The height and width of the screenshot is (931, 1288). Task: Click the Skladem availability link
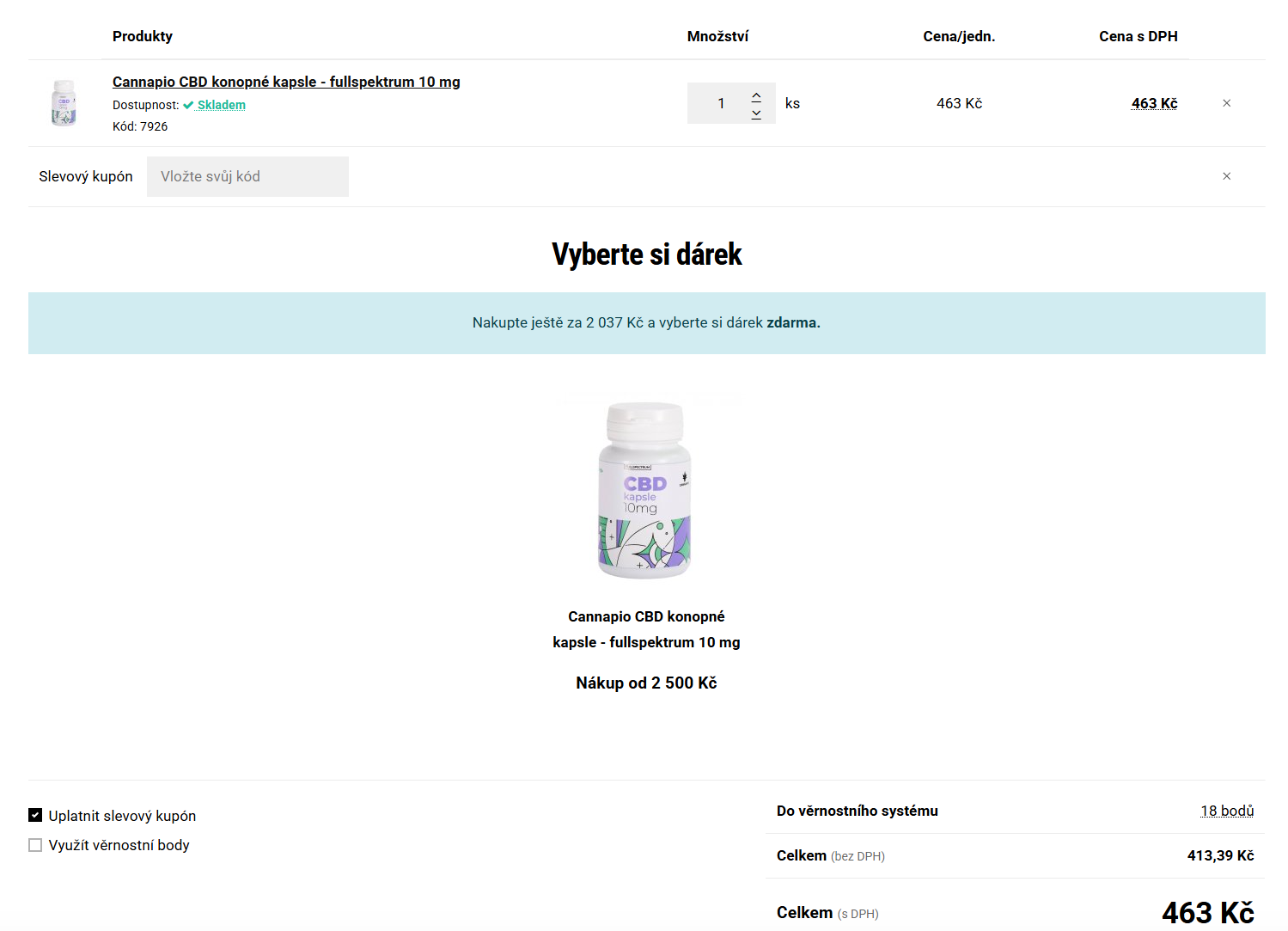(222, 105)
